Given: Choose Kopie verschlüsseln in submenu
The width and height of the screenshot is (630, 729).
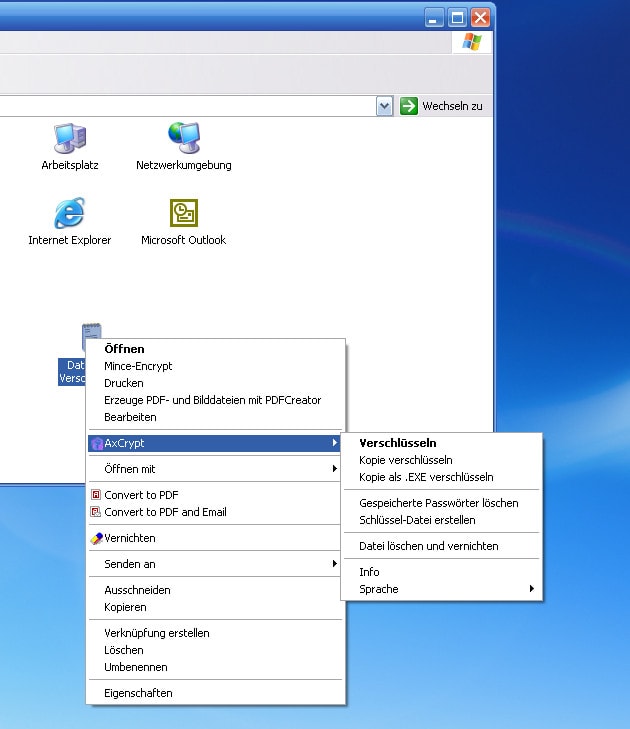Looking at the screenshot, I should [442, 460].
